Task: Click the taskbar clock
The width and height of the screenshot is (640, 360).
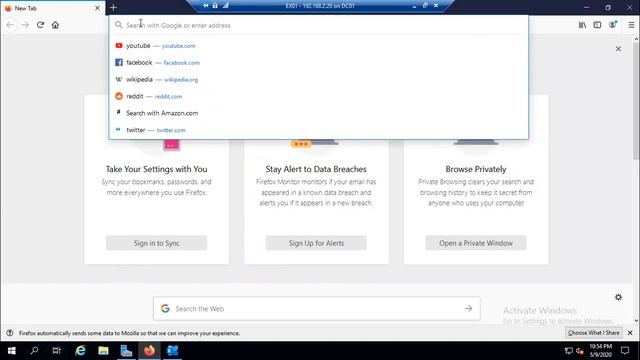Action: point(600,351)
